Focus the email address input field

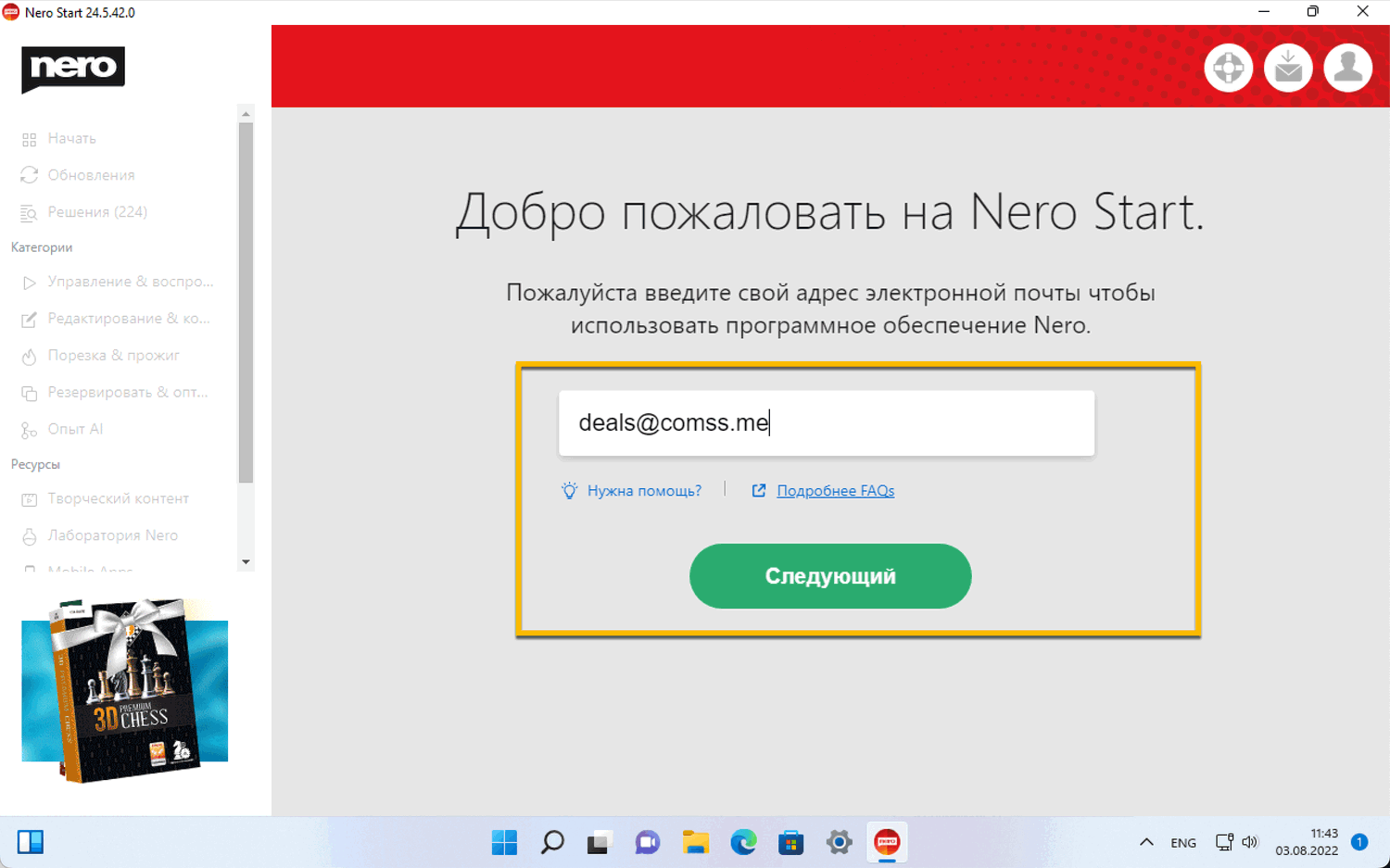pyautogui.click(x=827, y=423)
